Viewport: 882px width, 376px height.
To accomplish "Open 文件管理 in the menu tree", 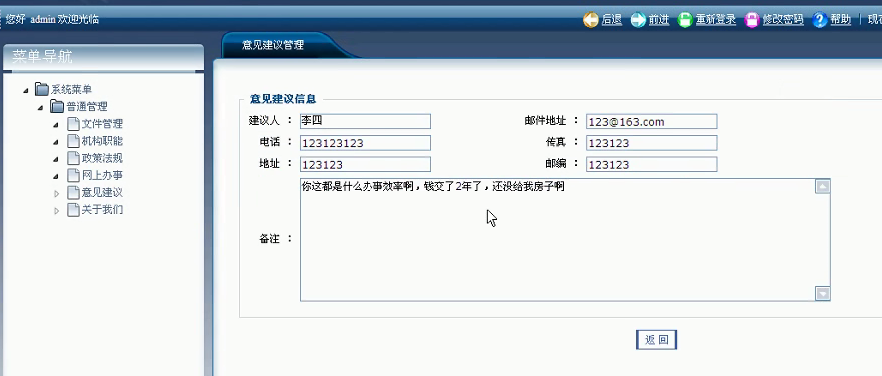I will (x=102, y=124).
